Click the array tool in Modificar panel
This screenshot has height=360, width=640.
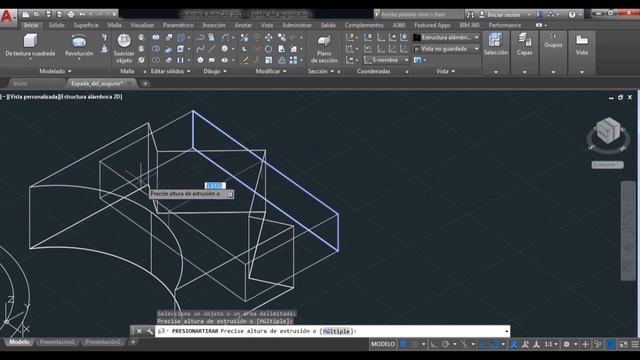tap(293, 60)
